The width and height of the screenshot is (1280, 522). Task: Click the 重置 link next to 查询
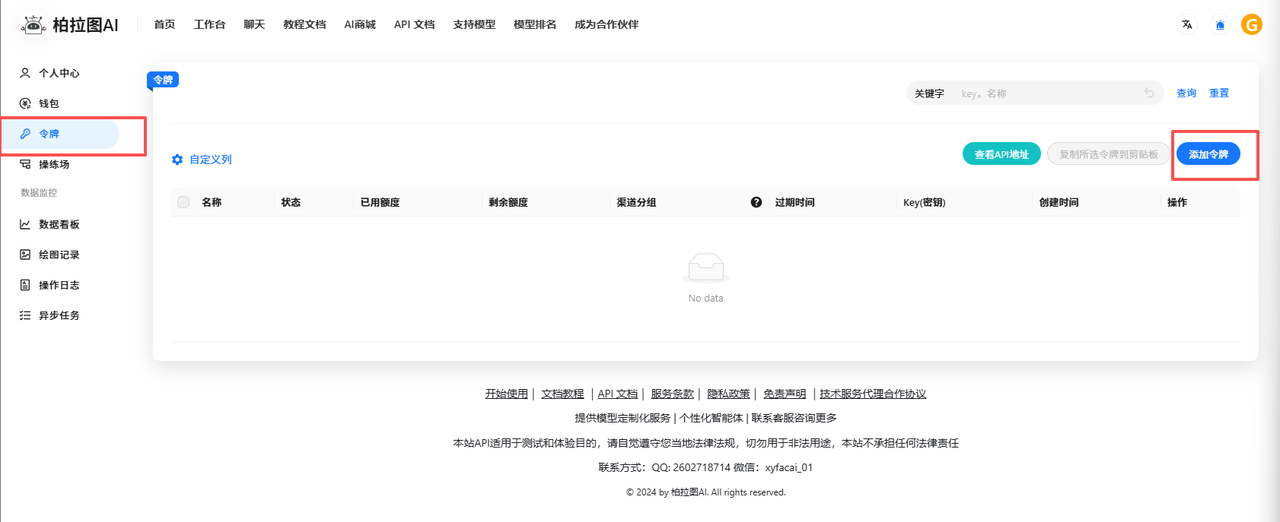[1219, 93]
